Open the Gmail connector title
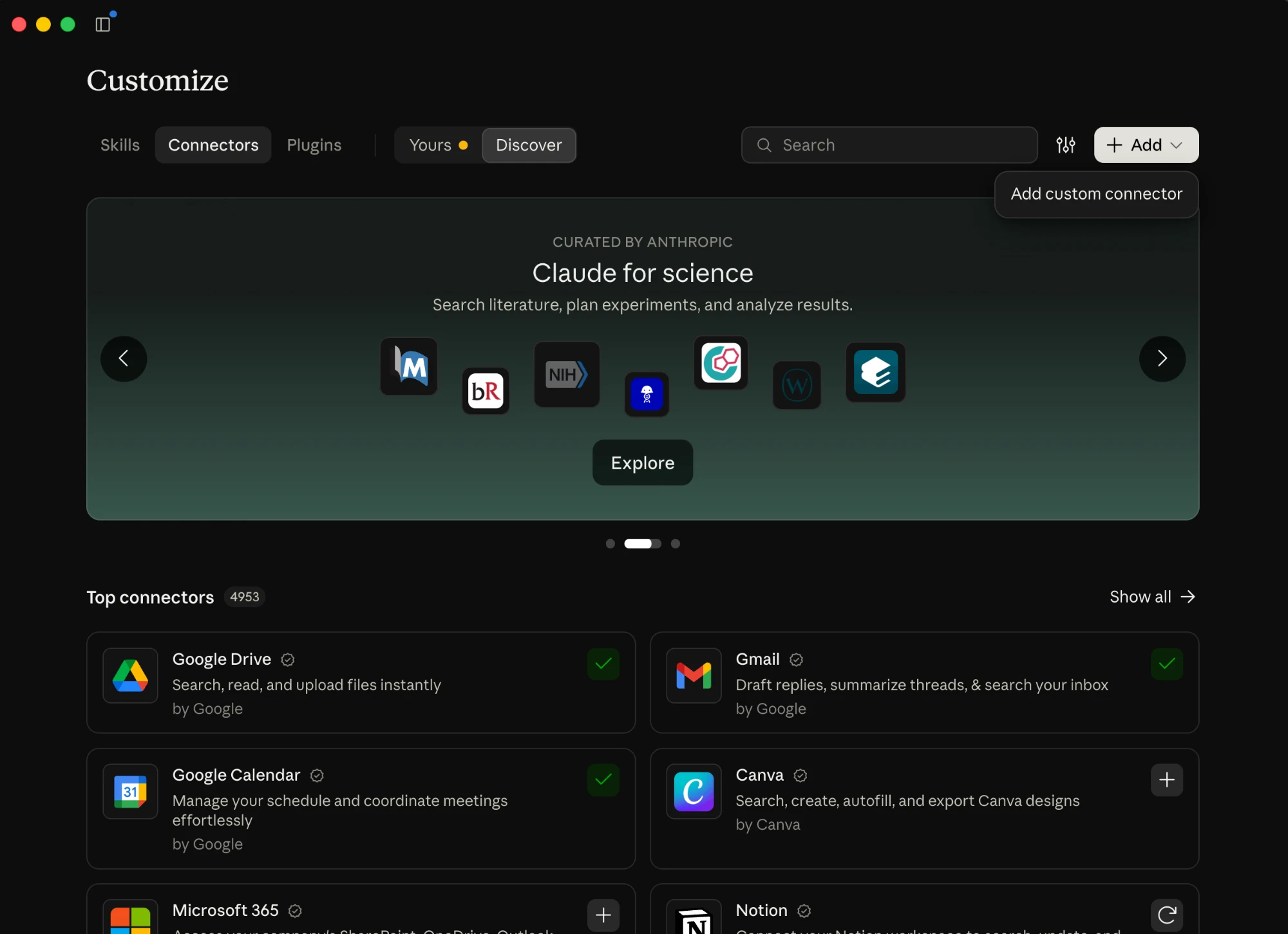 758,659
